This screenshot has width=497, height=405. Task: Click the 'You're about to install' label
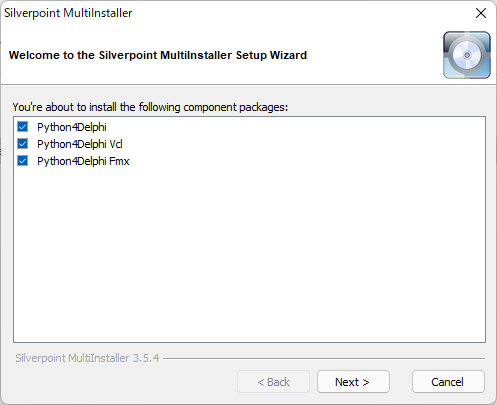[150, 107]
